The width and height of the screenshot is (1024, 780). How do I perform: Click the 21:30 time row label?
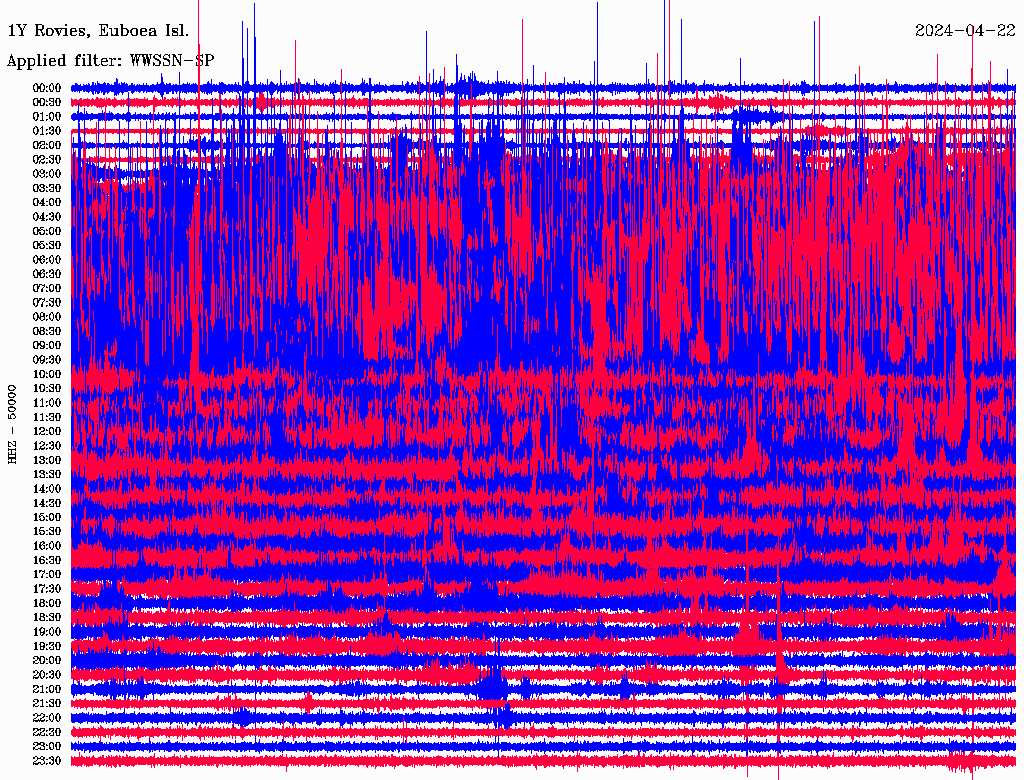[47, 703]
